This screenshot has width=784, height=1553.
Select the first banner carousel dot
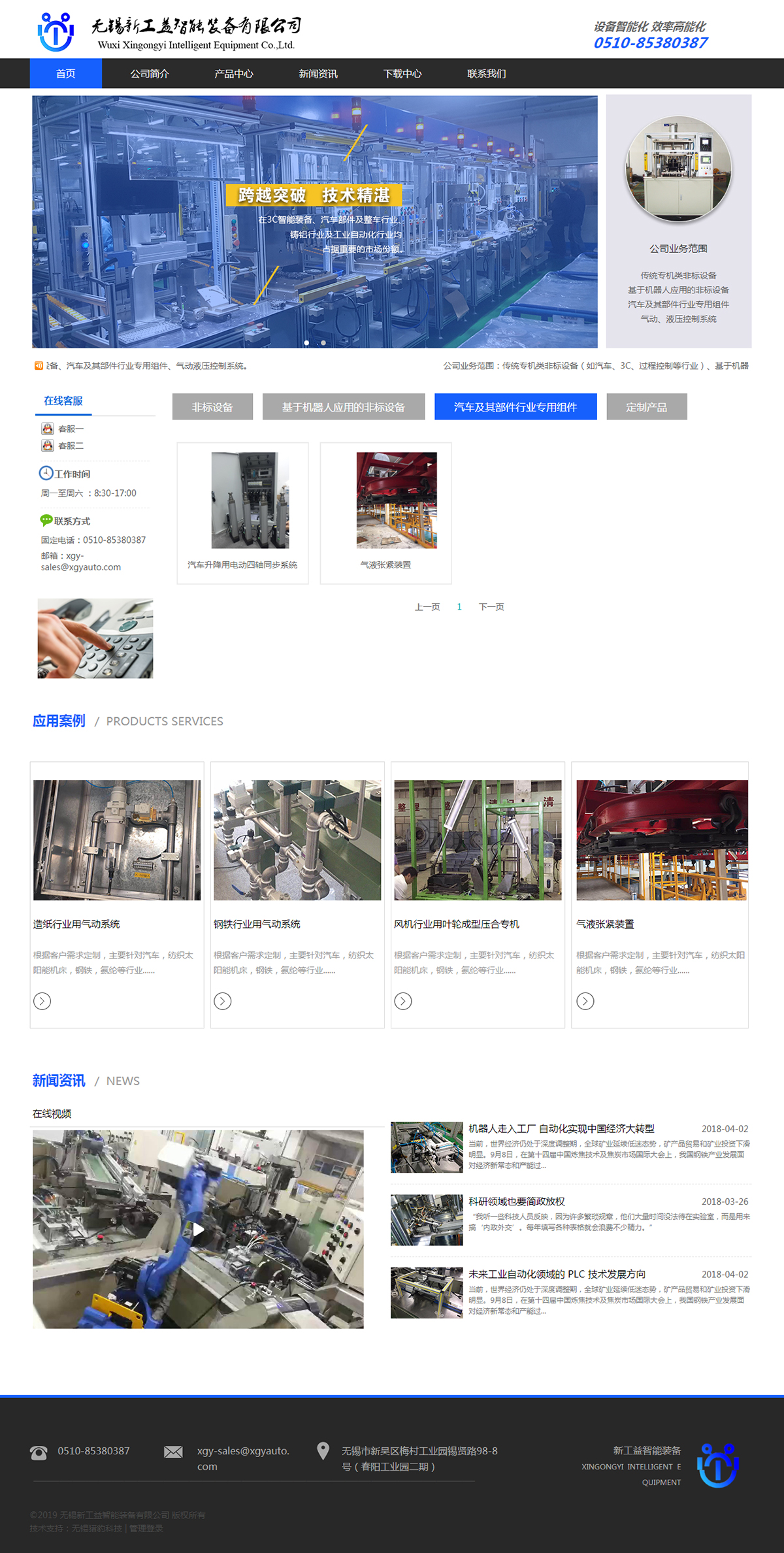tap(306, 342)
